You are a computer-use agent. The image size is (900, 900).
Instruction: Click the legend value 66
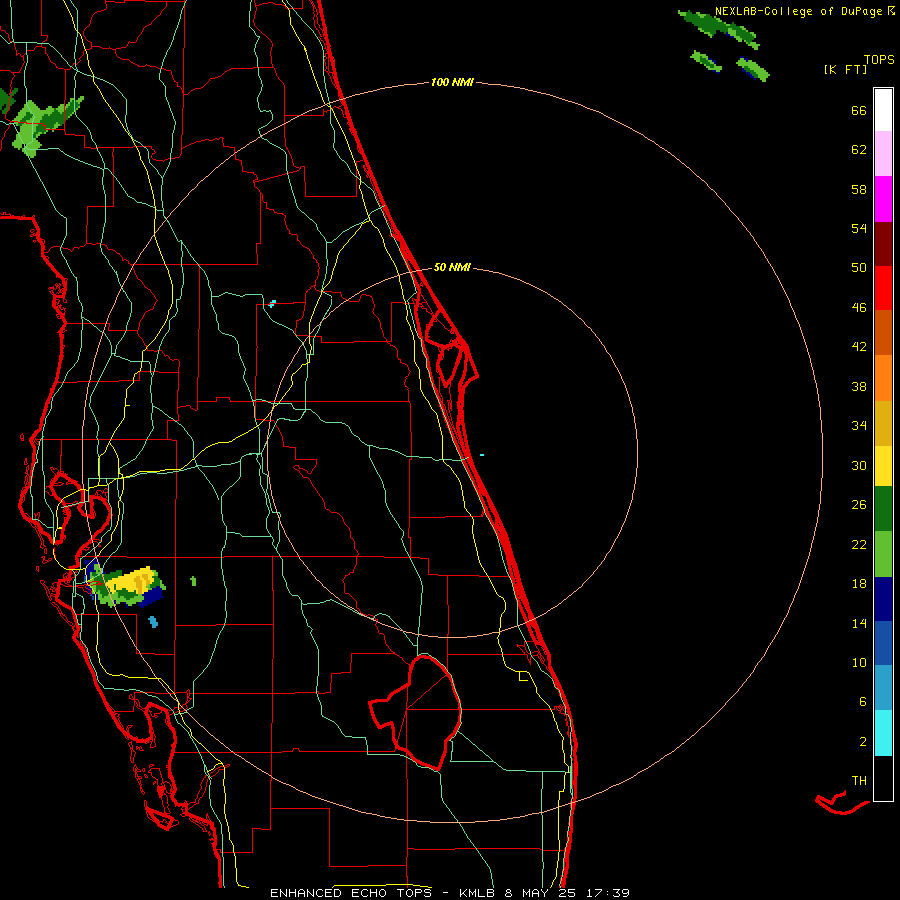pyautogui.click(x=859, y=110)
